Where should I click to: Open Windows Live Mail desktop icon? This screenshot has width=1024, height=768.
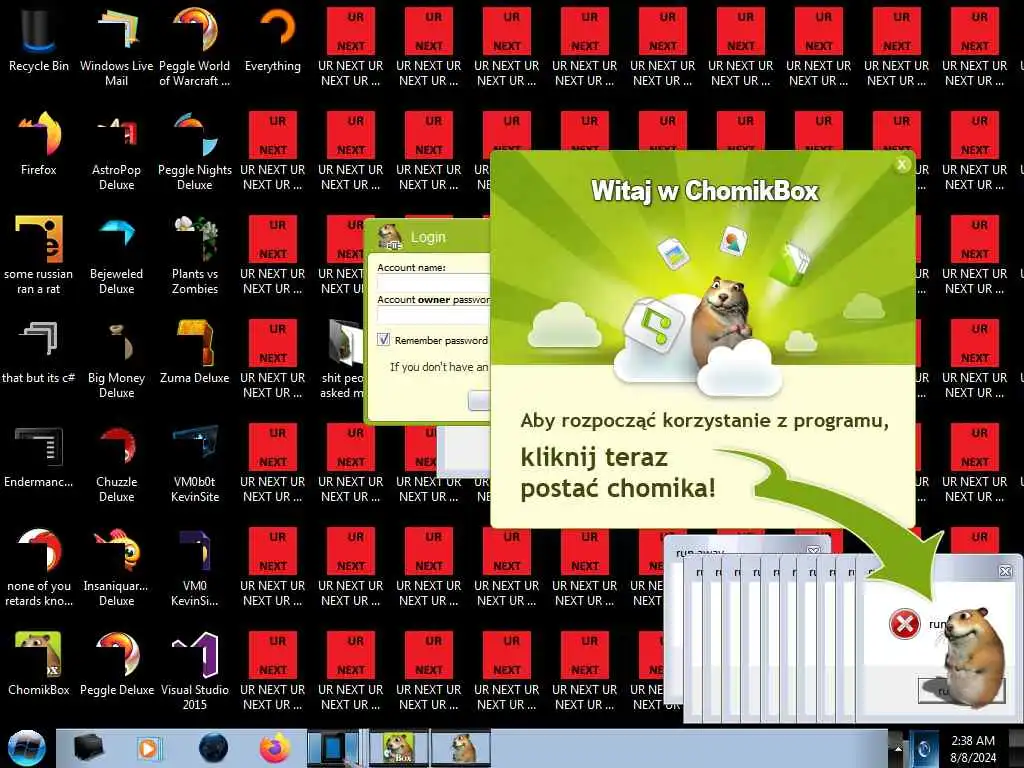116,46
